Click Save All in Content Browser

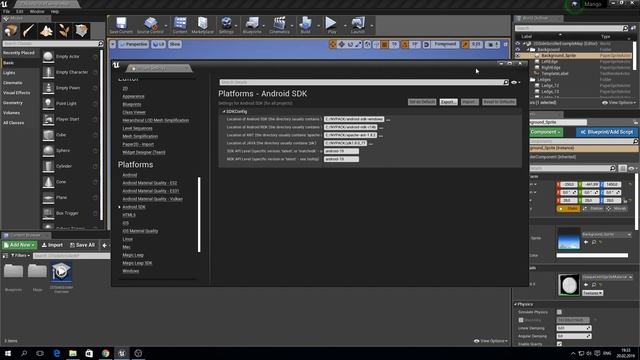pos(82,245)
